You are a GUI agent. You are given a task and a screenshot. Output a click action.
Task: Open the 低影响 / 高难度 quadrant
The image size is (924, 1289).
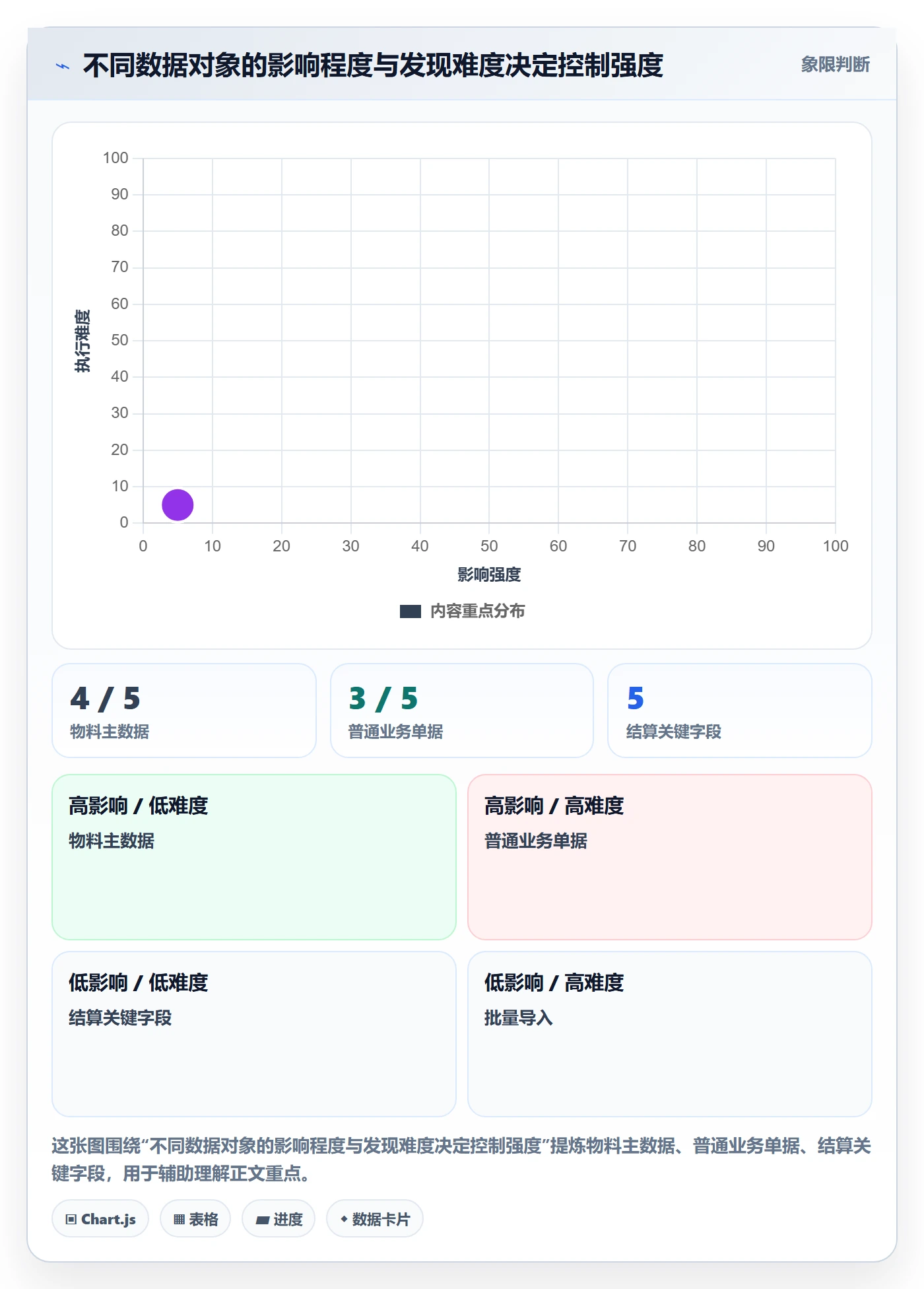[670, 1034]
